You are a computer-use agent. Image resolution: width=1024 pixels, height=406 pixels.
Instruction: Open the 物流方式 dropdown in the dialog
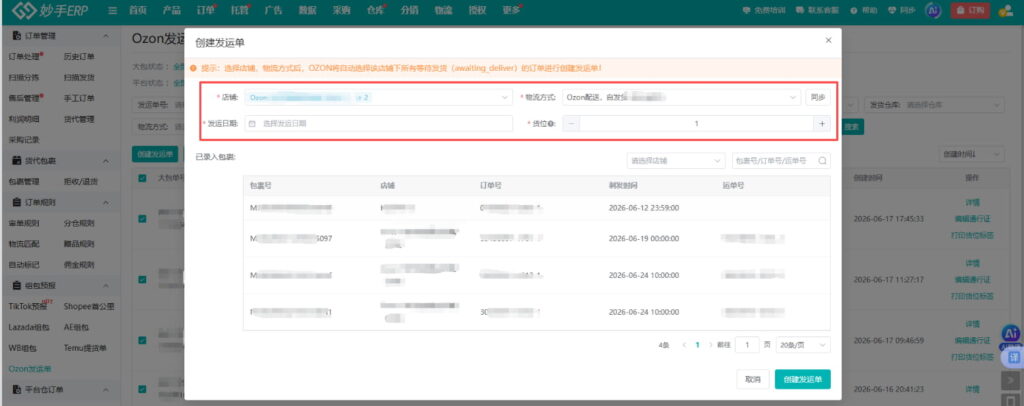681,97
